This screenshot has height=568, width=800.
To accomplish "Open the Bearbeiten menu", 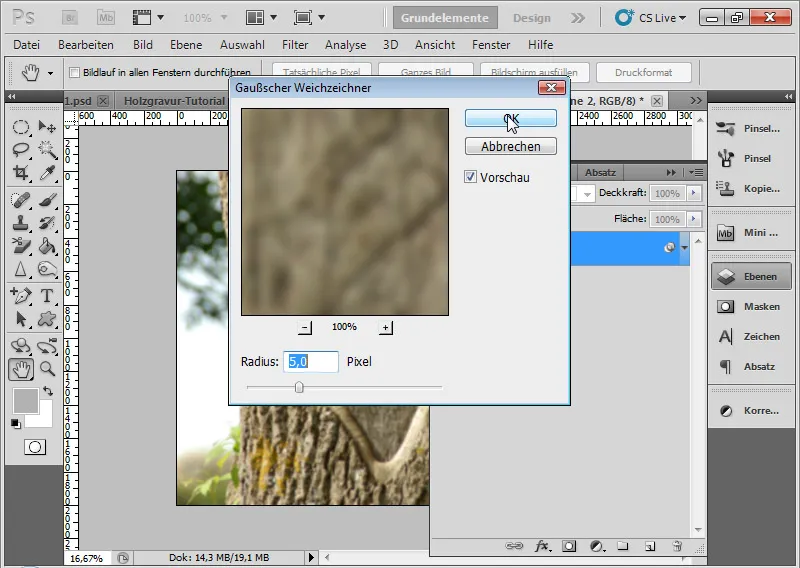I will [86, 45].
